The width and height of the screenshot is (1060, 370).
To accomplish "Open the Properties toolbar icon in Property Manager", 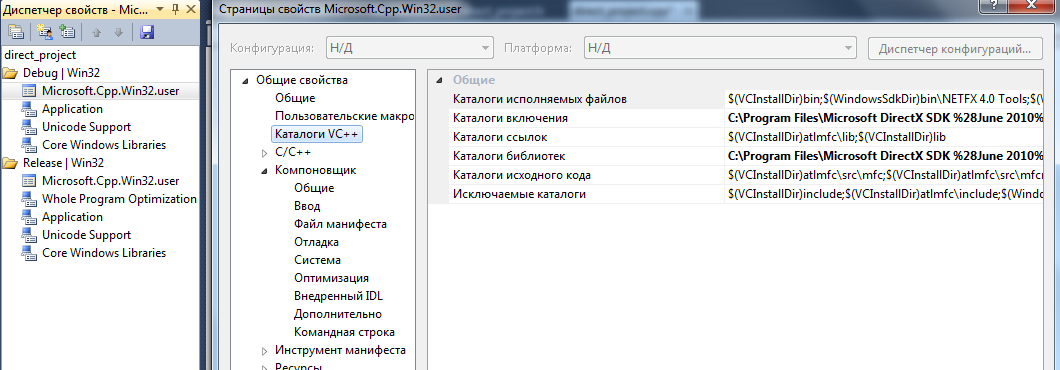I will coord(16,31).
